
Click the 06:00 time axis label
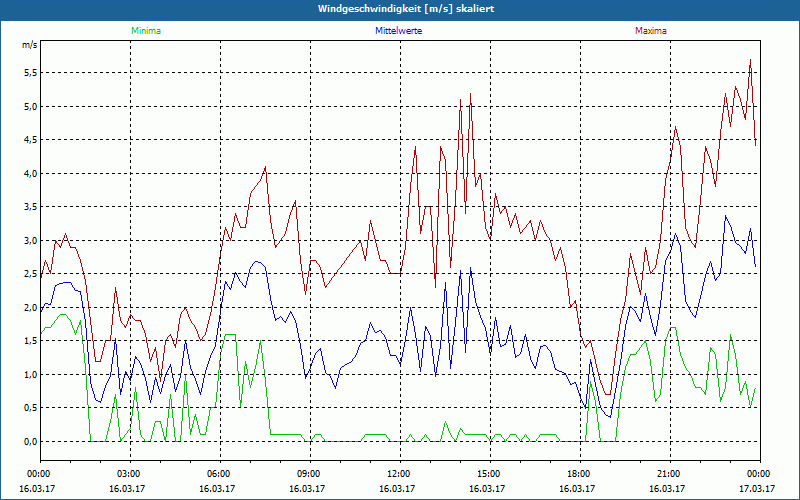(x=218, y=474)
